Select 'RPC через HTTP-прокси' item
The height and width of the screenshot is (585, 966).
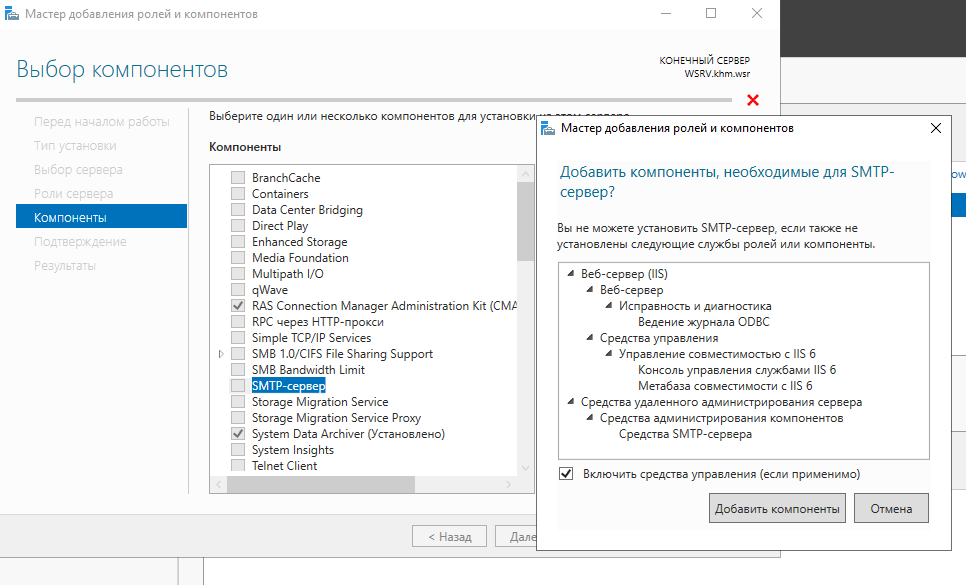coord(317,321)
